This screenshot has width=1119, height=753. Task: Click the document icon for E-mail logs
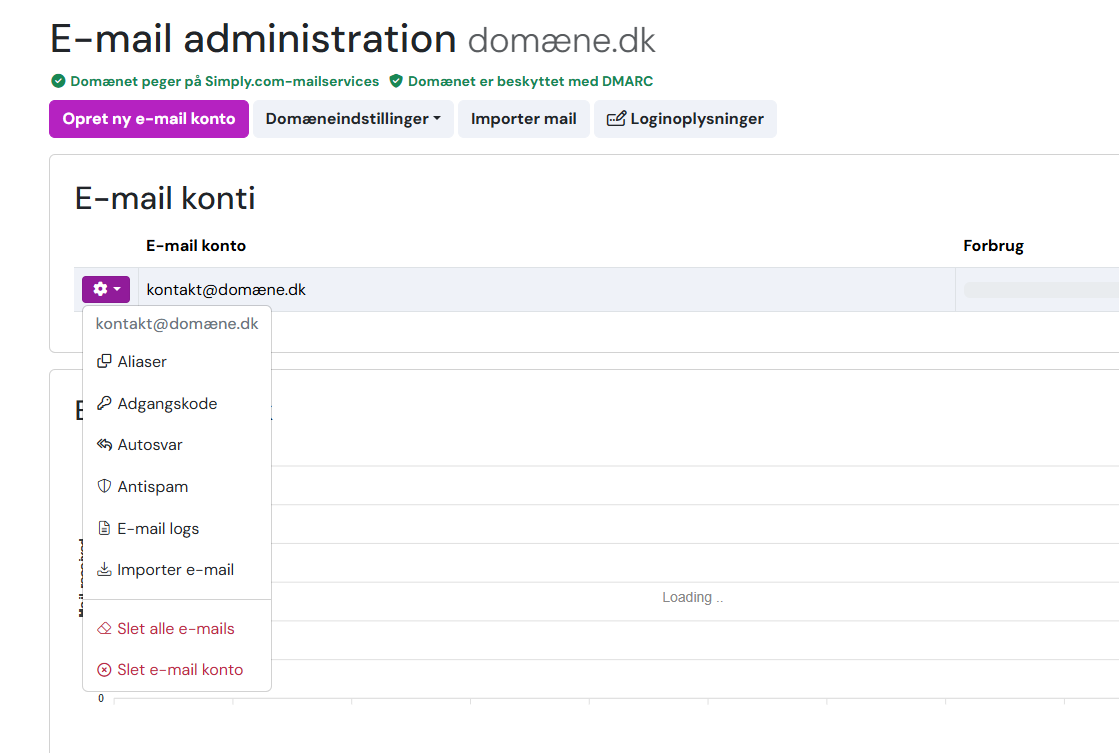click(x=104, y=529)
